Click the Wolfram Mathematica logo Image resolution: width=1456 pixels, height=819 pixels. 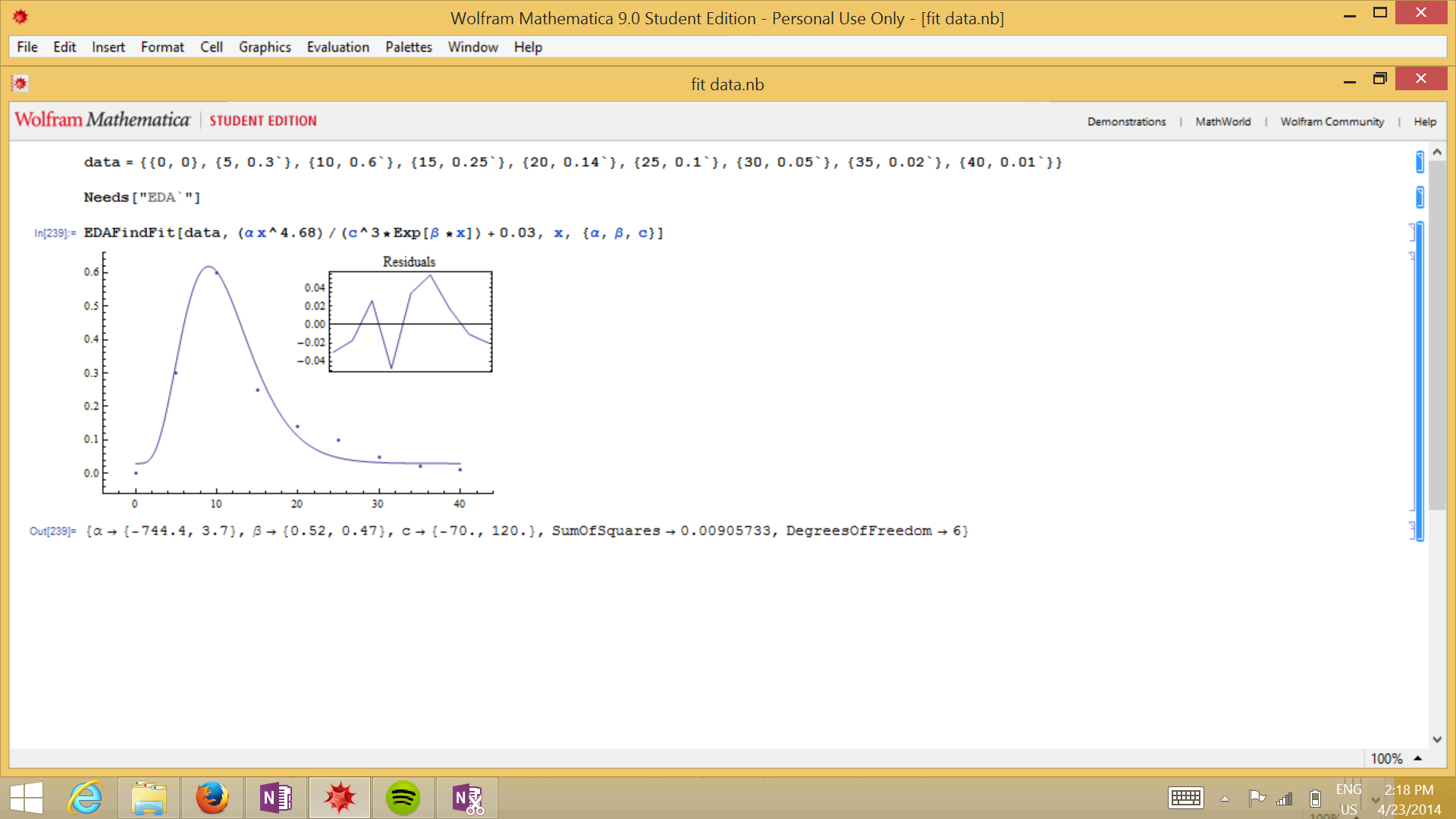pos(102,120)
